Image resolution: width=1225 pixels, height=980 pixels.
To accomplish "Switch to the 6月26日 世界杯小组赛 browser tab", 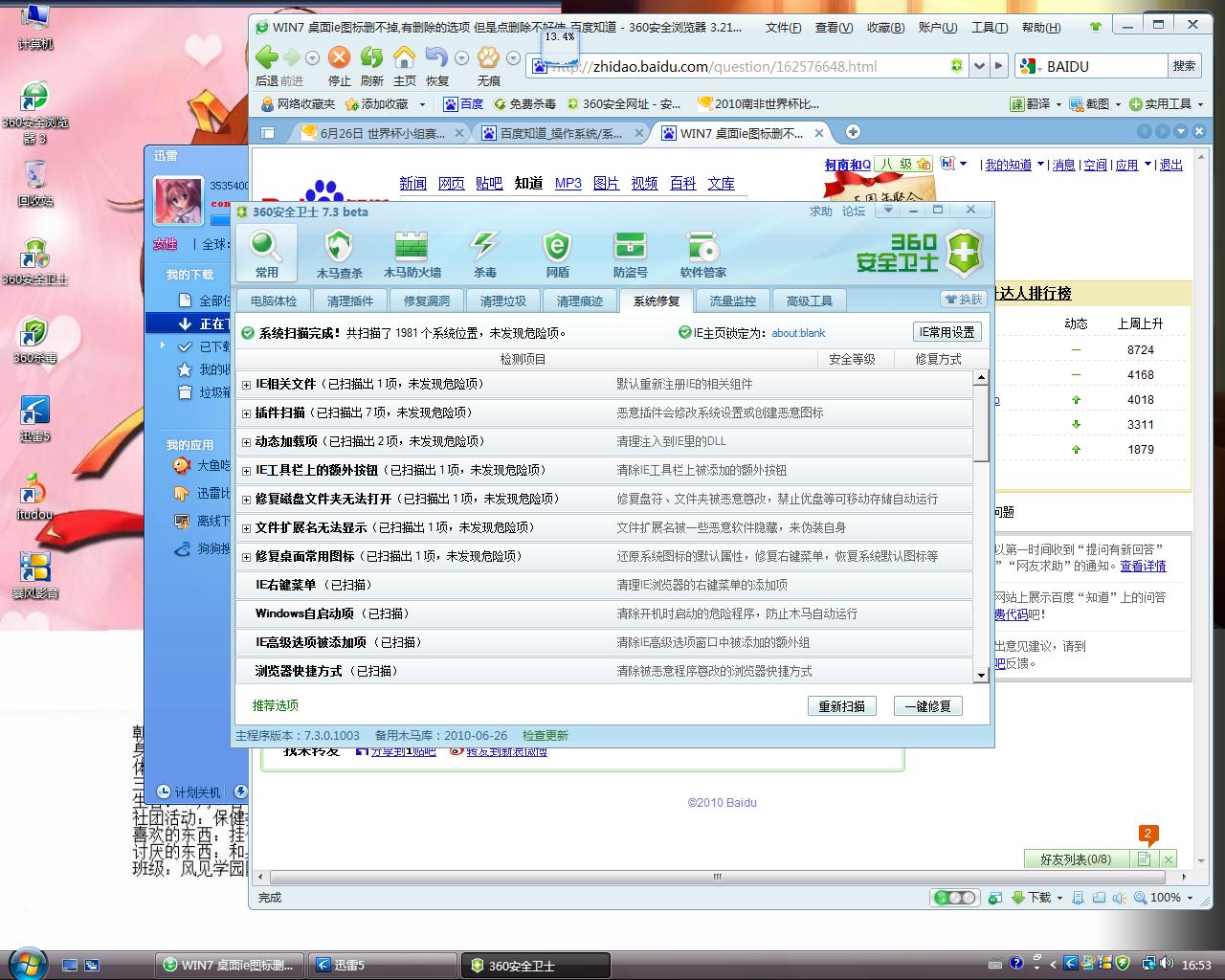I will pyautogui.click(x=382, y=133).
